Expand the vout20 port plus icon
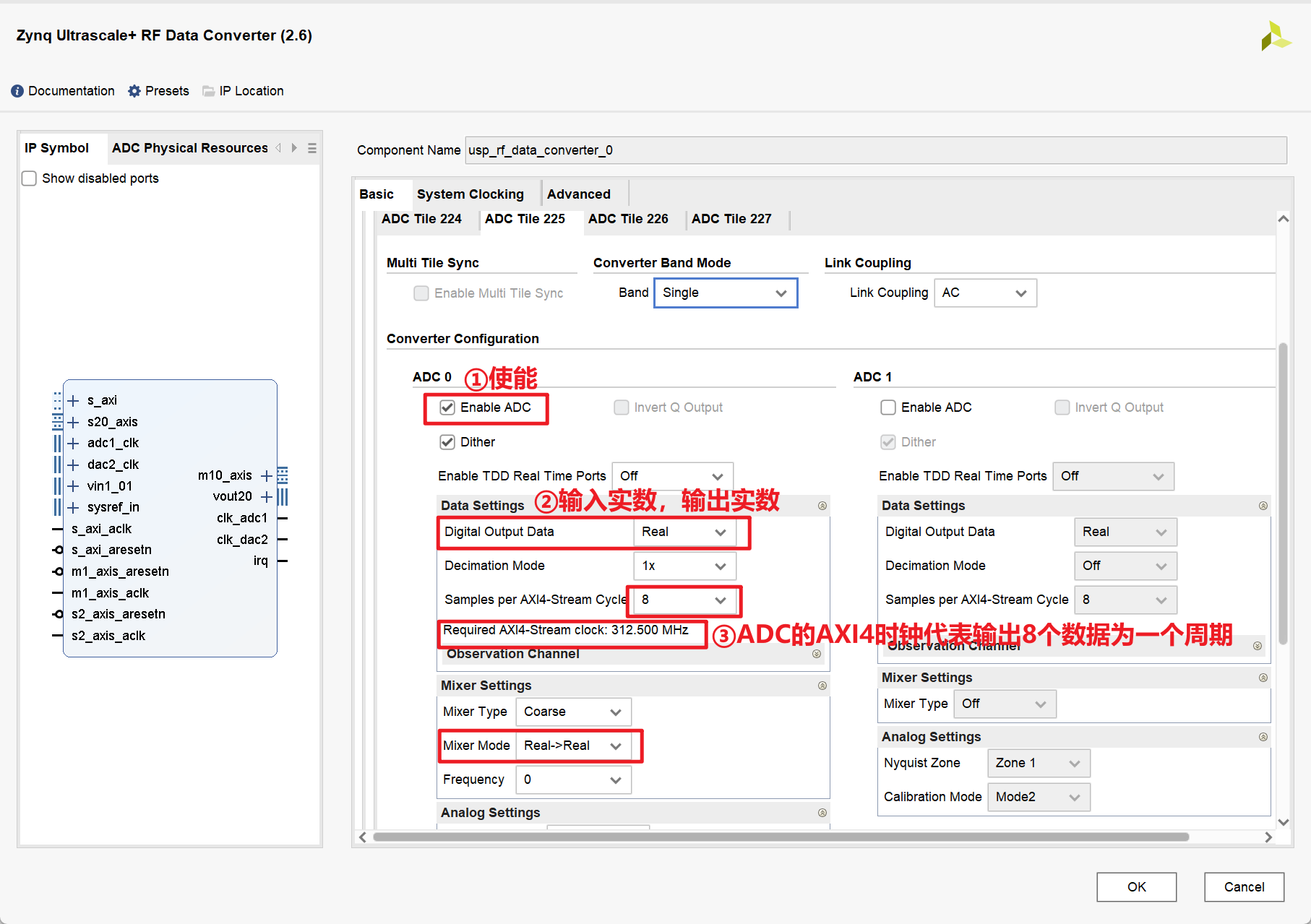The height and width of the screenshot is (924, 1311). pos(267,497)
